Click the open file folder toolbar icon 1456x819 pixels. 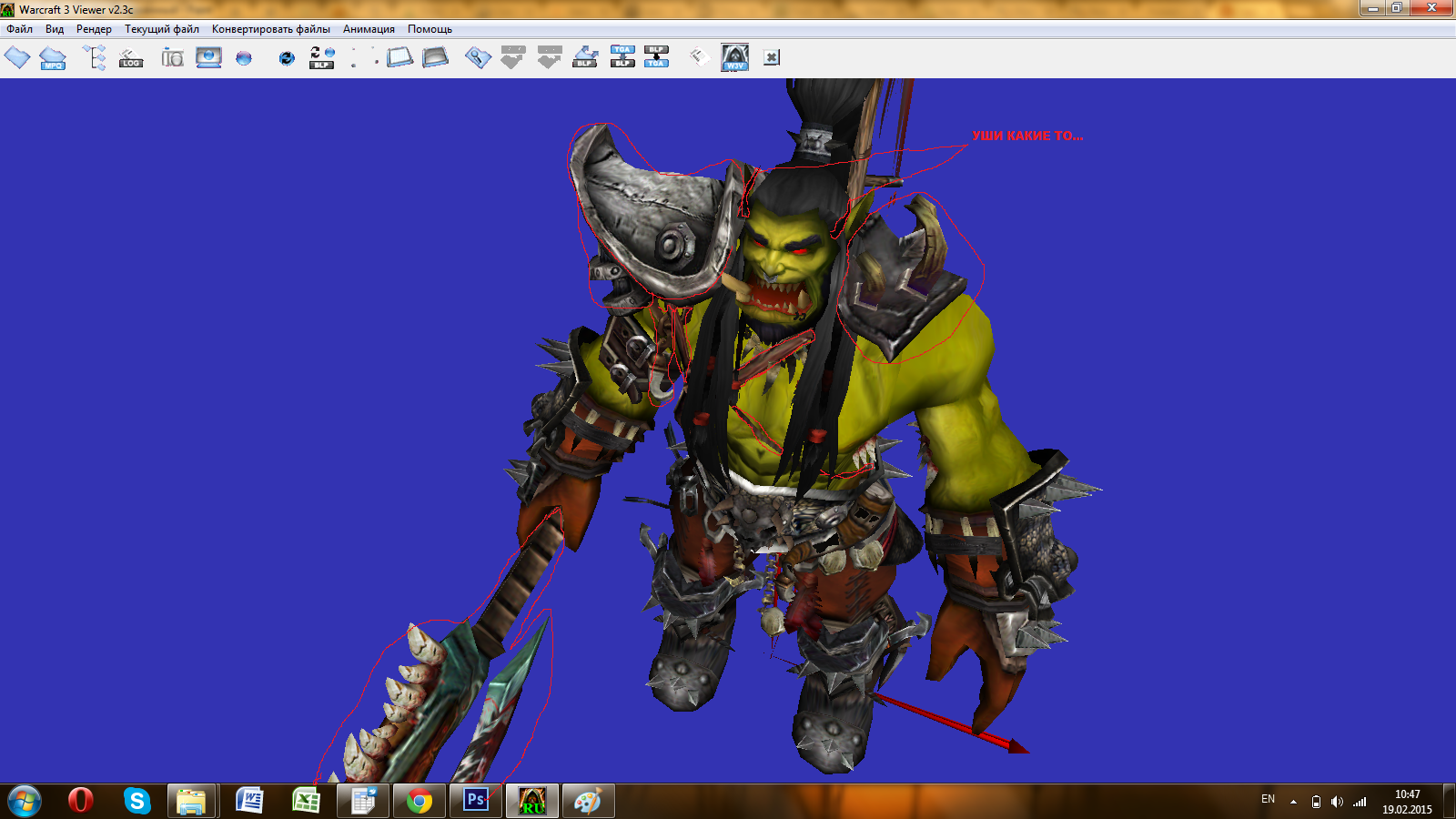click(17, 57)
